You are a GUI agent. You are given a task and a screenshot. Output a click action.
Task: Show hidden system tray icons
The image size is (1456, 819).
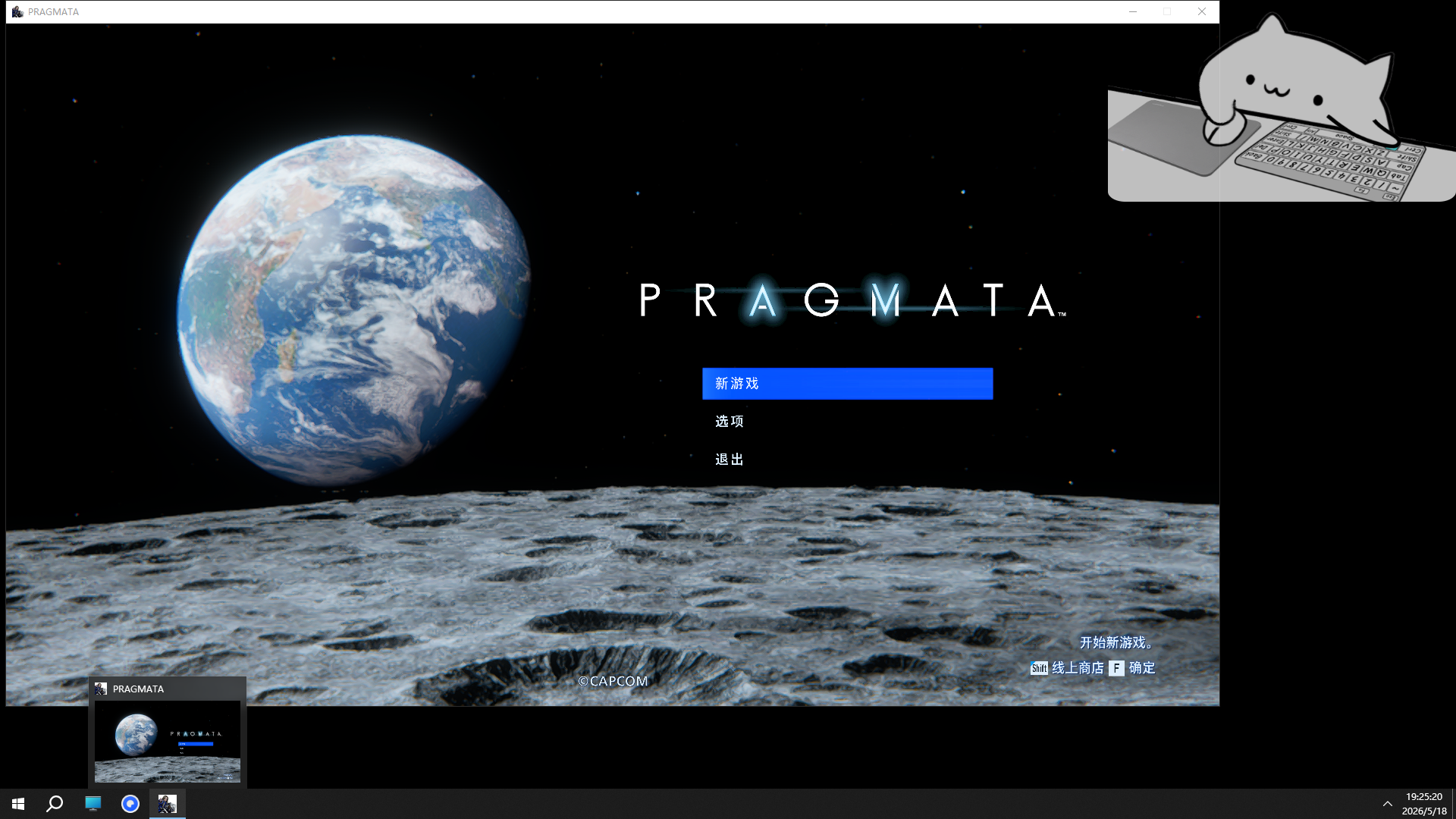click(1388, 804)
